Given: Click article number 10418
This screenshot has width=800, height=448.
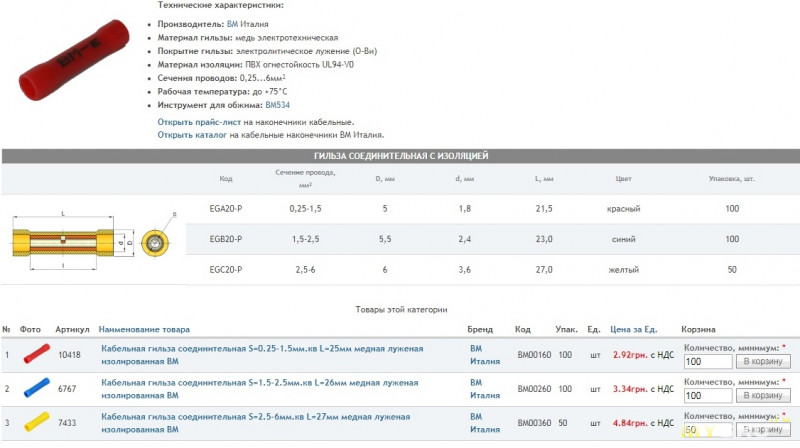Looking at the screenshot, I should pyautogui.click(x=69, y=355).
